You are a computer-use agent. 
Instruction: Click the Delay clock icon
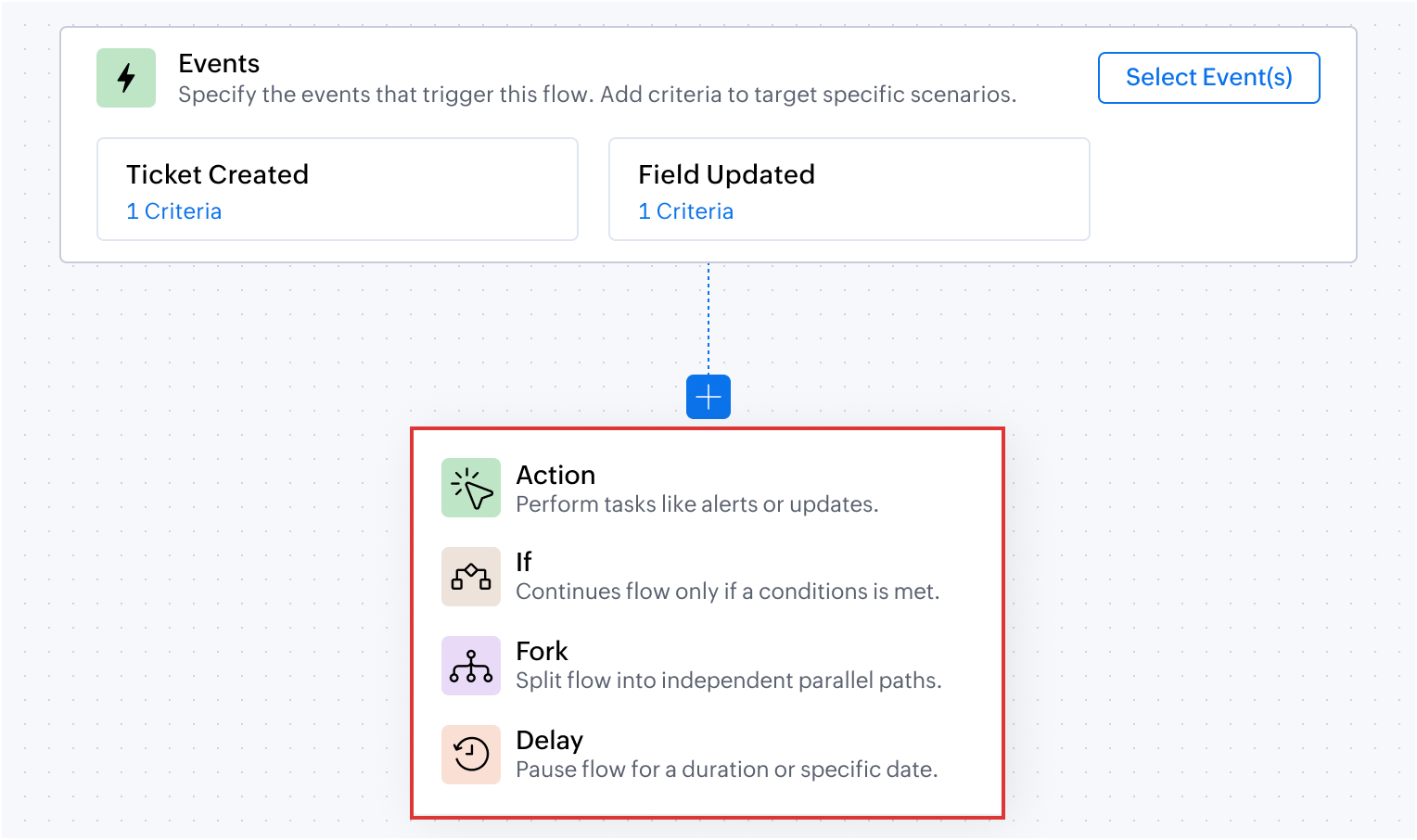(471, 755)
